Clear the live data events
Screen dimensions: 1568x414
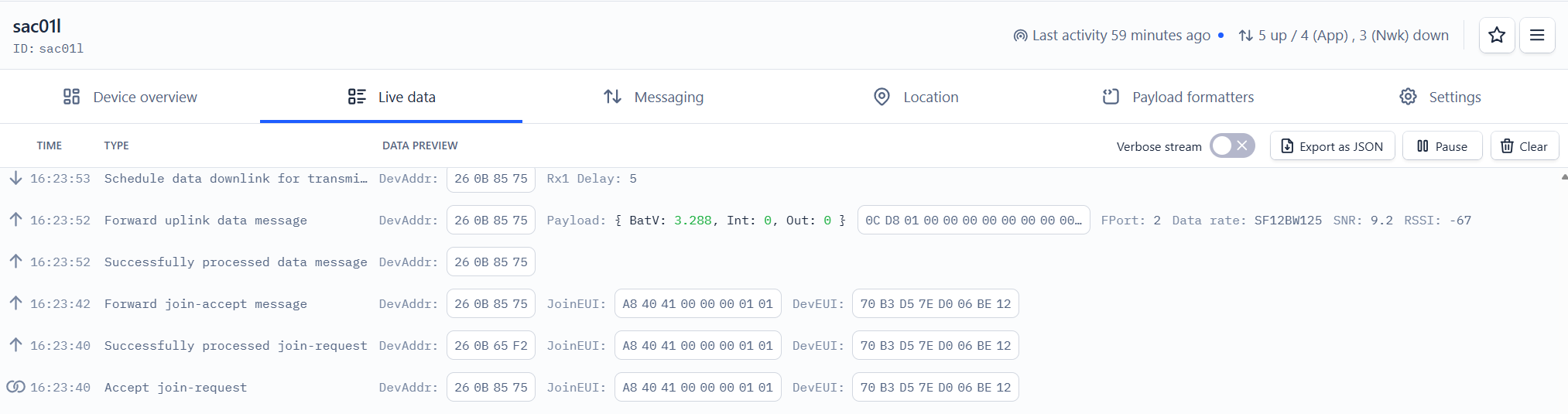1524,146
